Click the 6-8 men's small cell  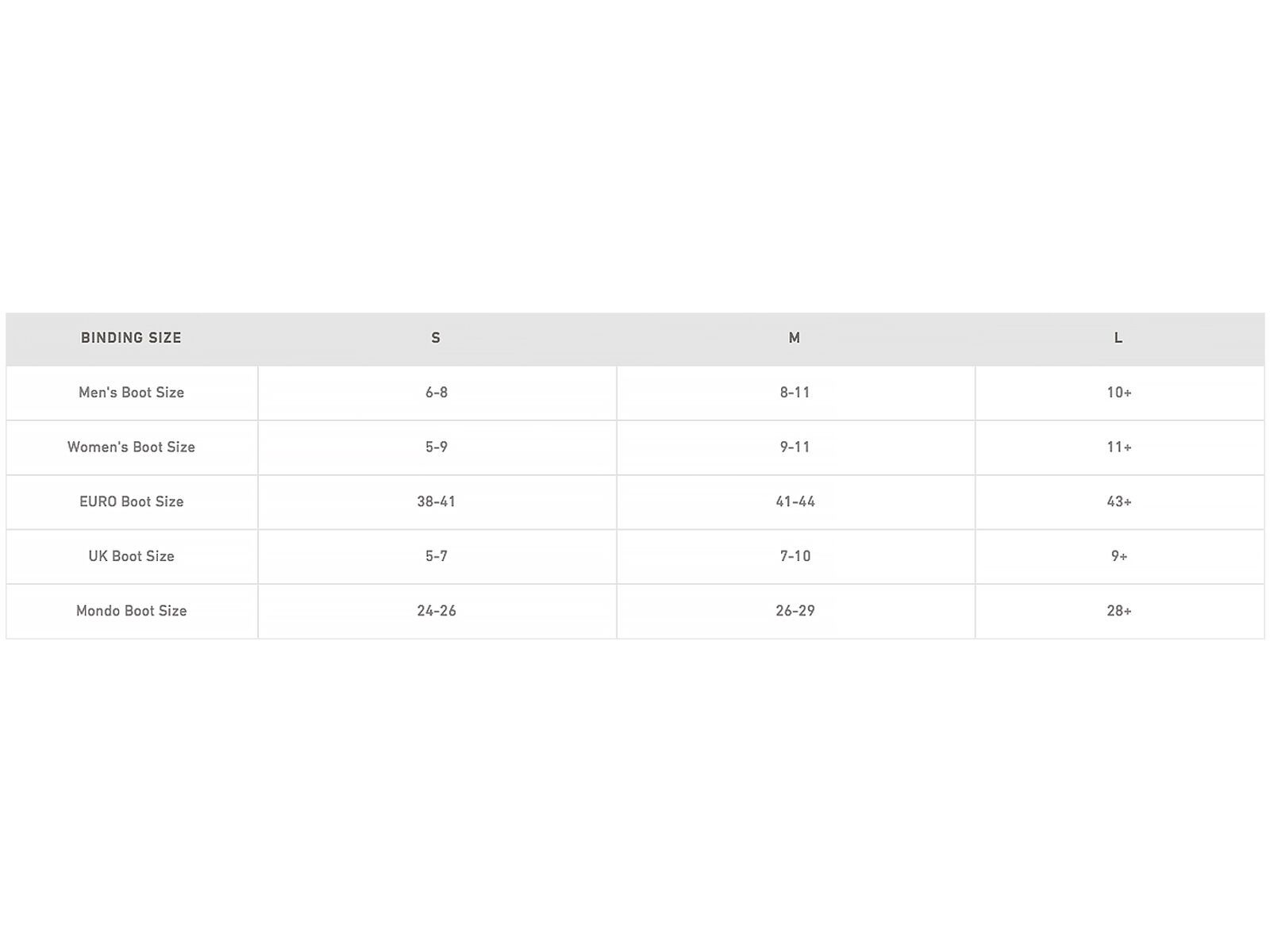(x=437, y=393)
